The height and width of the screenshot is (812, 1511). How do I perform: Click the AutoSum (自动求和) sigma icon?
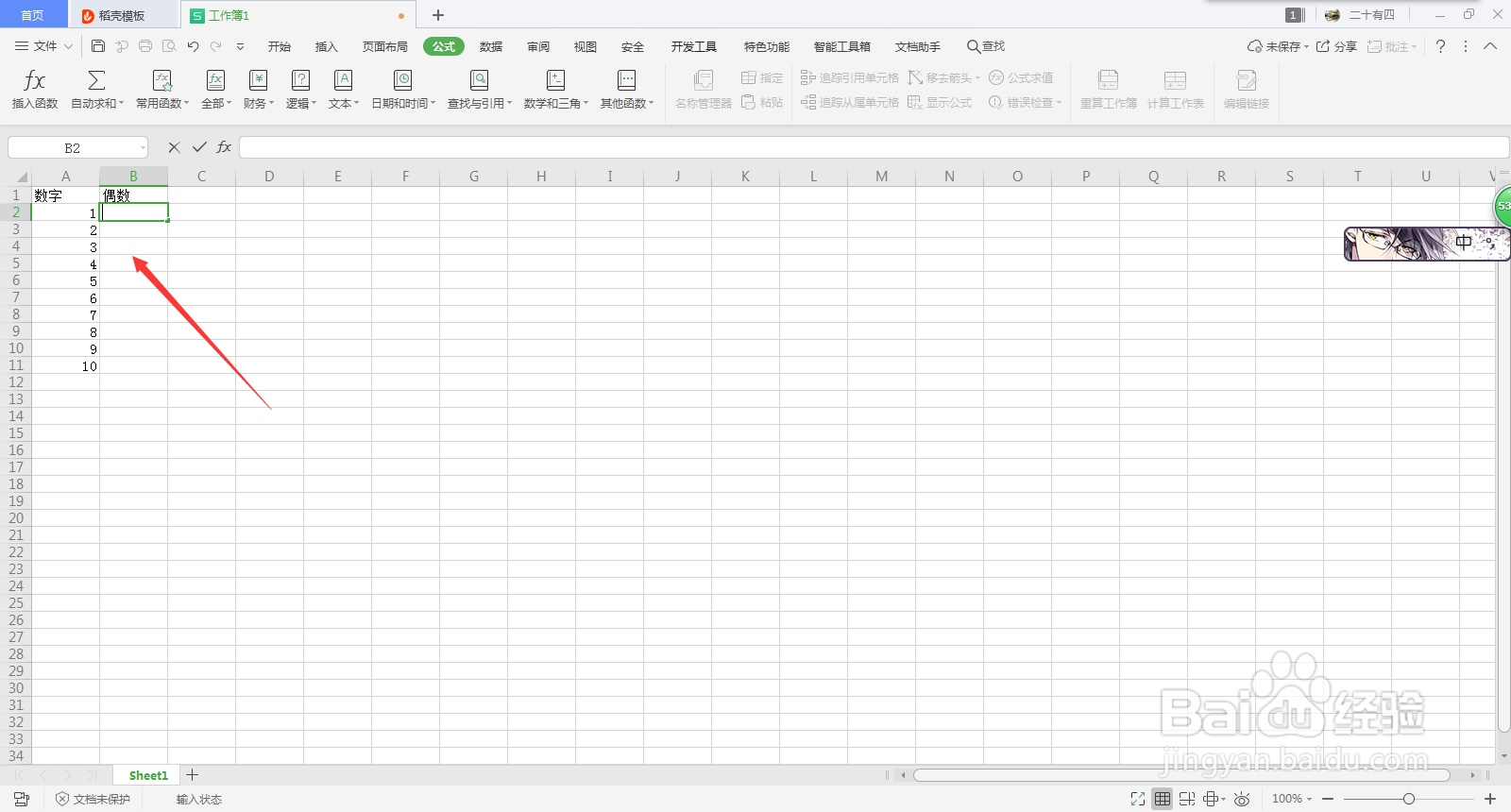click(96, 80)
